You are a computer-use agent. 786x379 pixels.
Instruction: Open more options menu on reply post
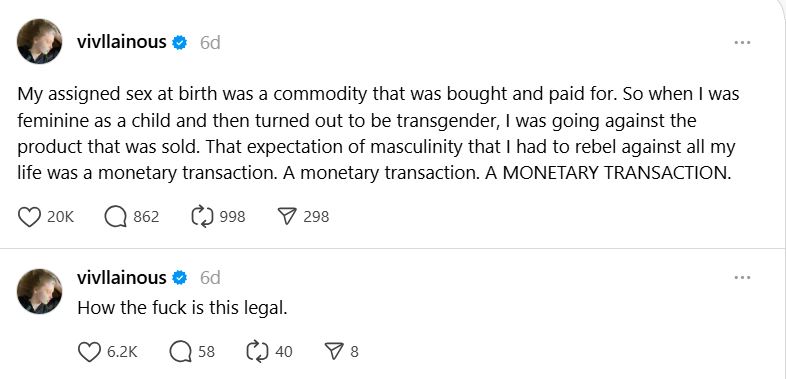pyautogui.click(x=742, y=277)
